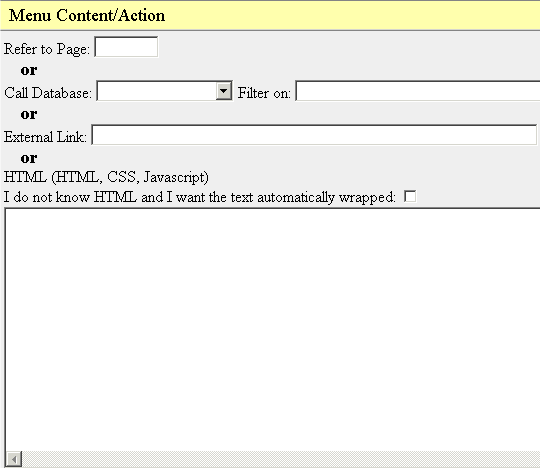540x468 pixels.
Task: Click the horizontal scrollbar track below textarea
Action: click(281, 459)
